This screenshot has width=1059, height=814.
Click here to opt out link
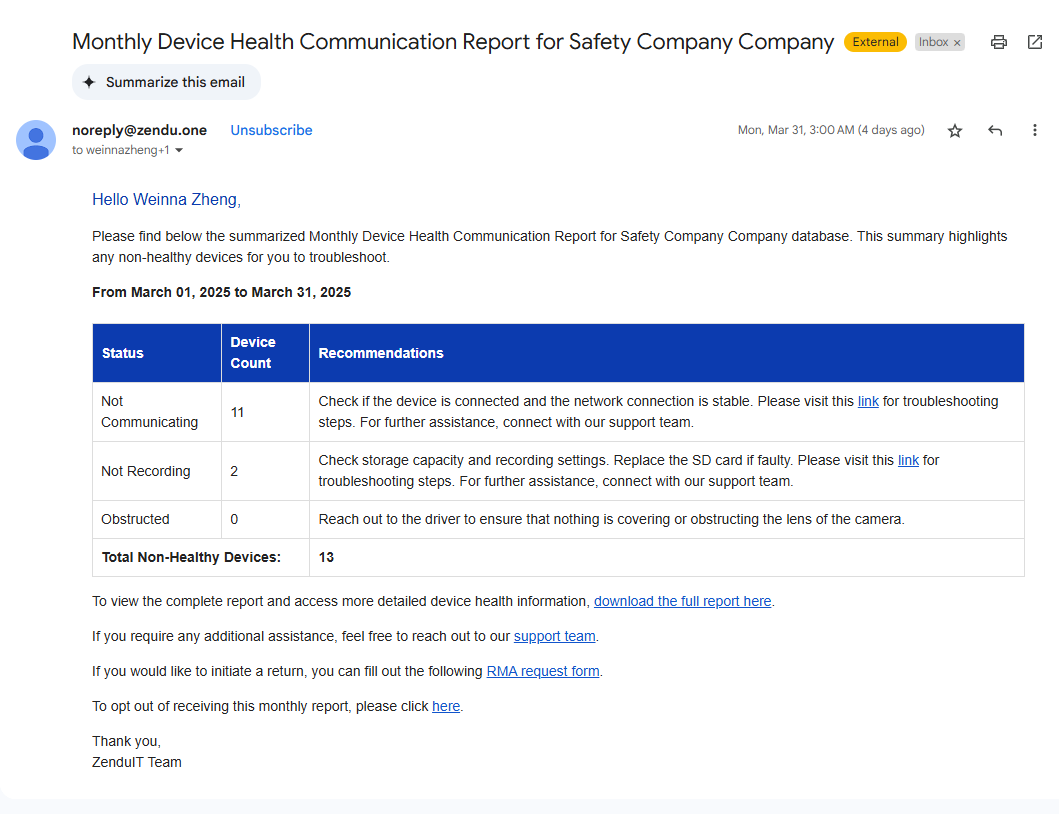446,706
